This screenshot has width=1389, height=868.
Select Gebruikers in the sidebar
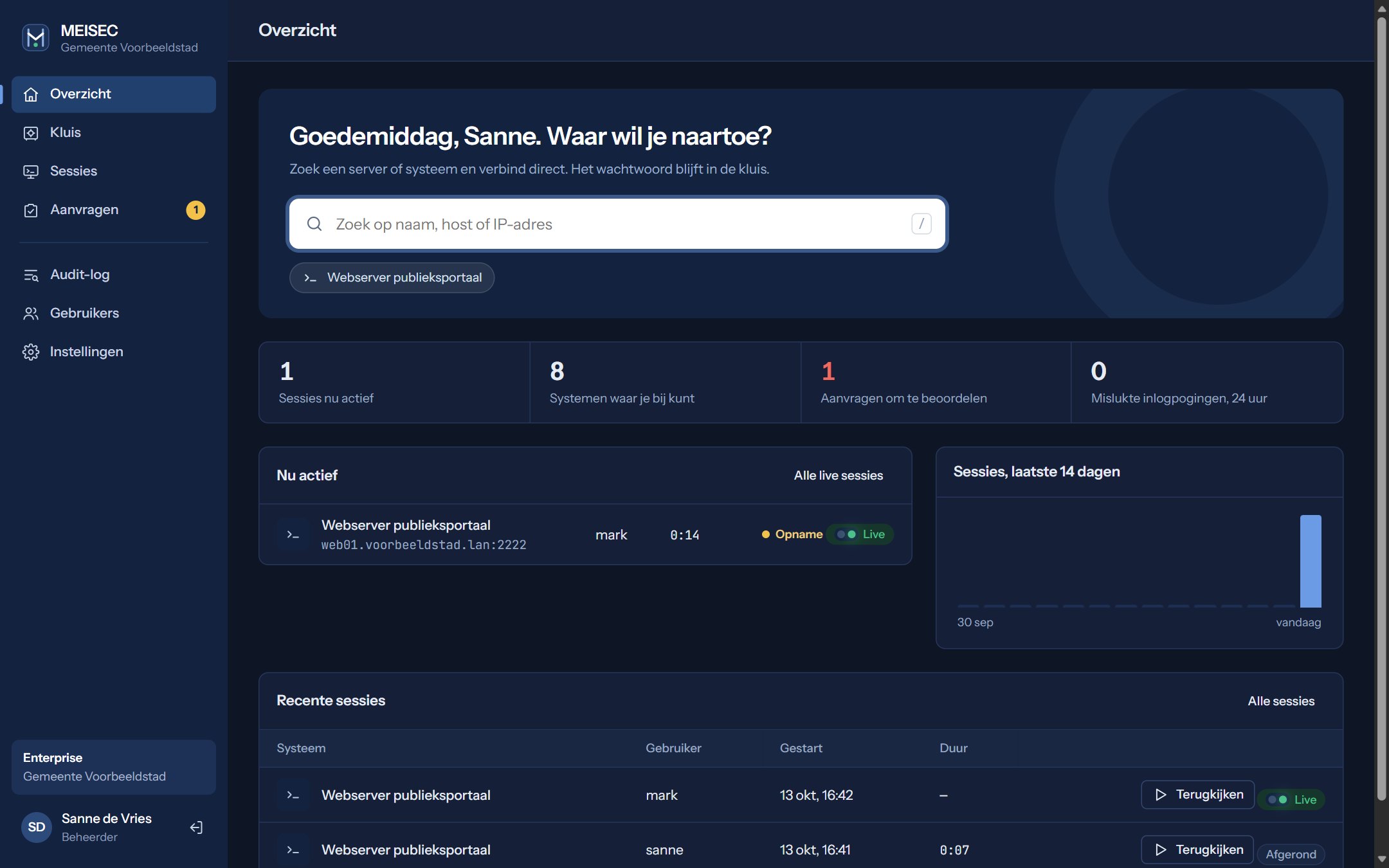tap(114, 313)
